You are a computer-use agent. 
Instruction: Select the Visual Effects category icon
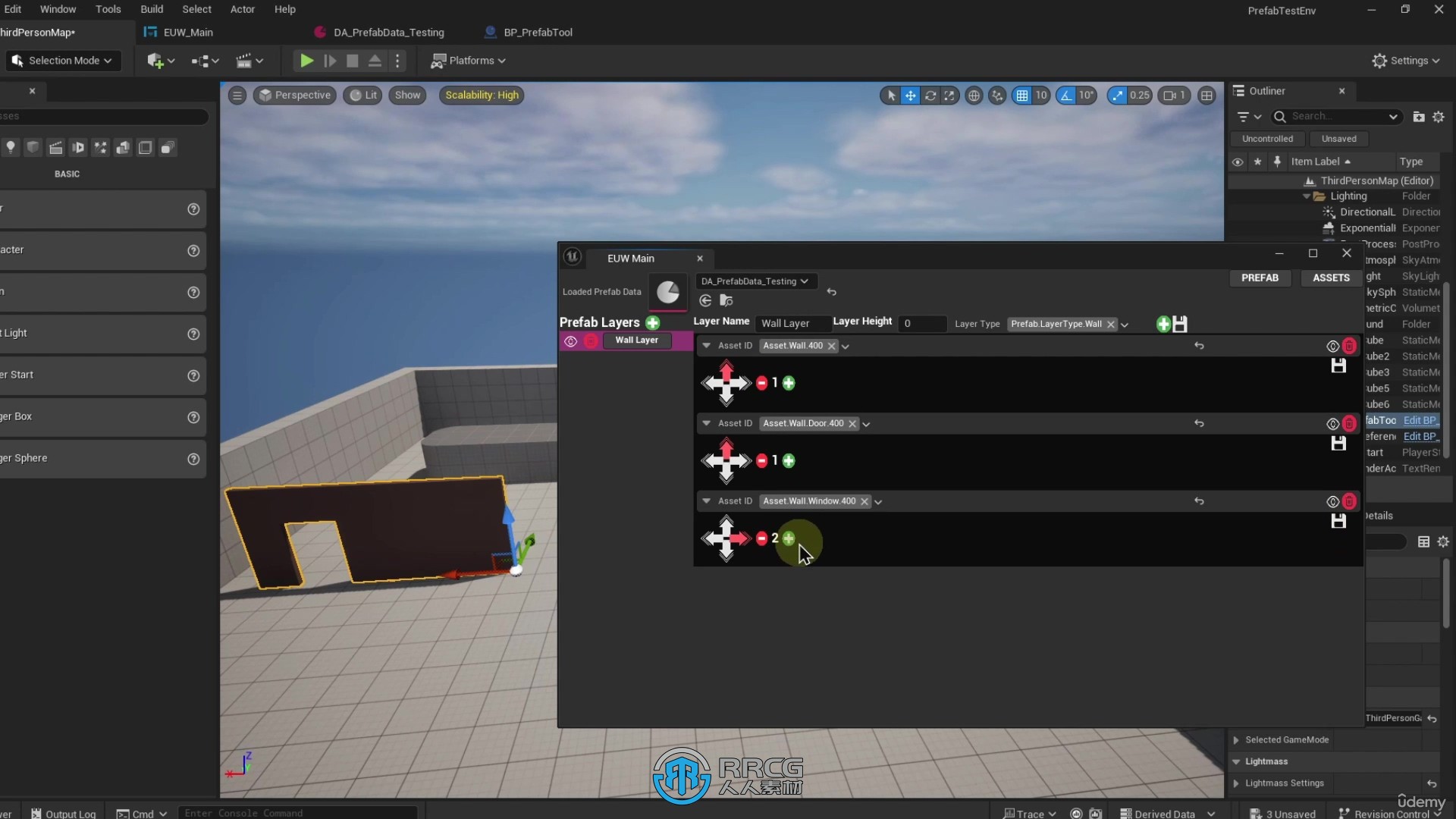pos(101,147)
